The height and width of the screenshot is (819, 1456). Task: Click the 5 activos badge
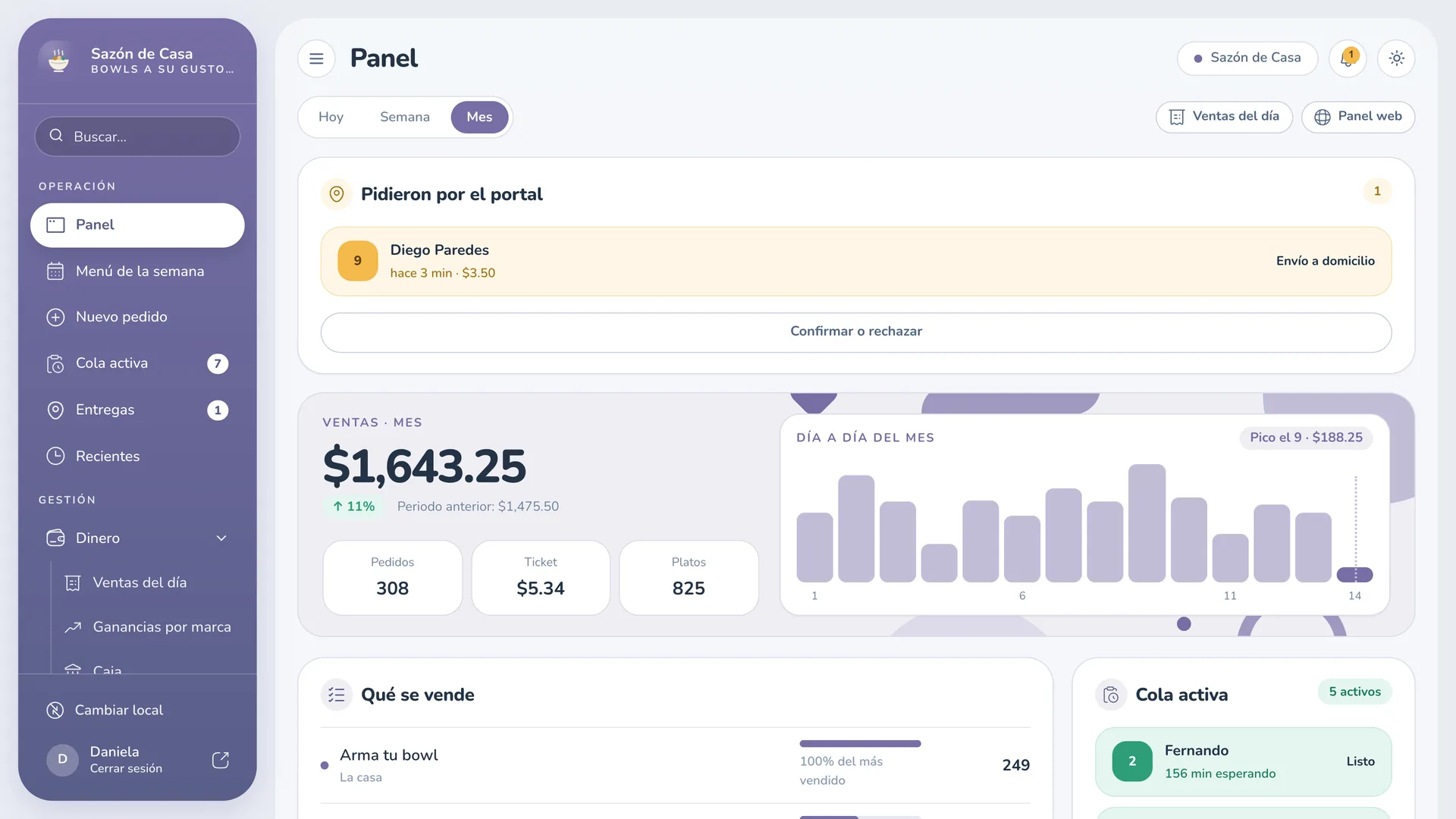point(1354,692)
